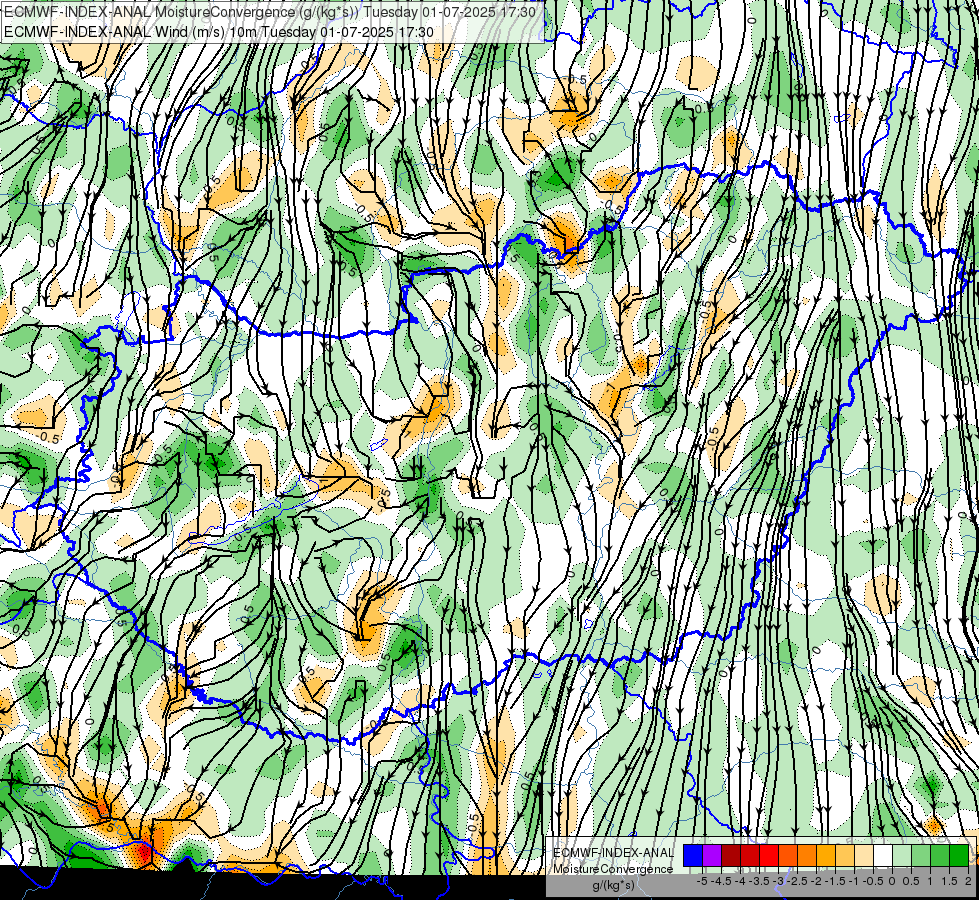Click the 'Wind (m/s) 10m' title line
Viewport: 979px width, 900px height.
(219, 32)
